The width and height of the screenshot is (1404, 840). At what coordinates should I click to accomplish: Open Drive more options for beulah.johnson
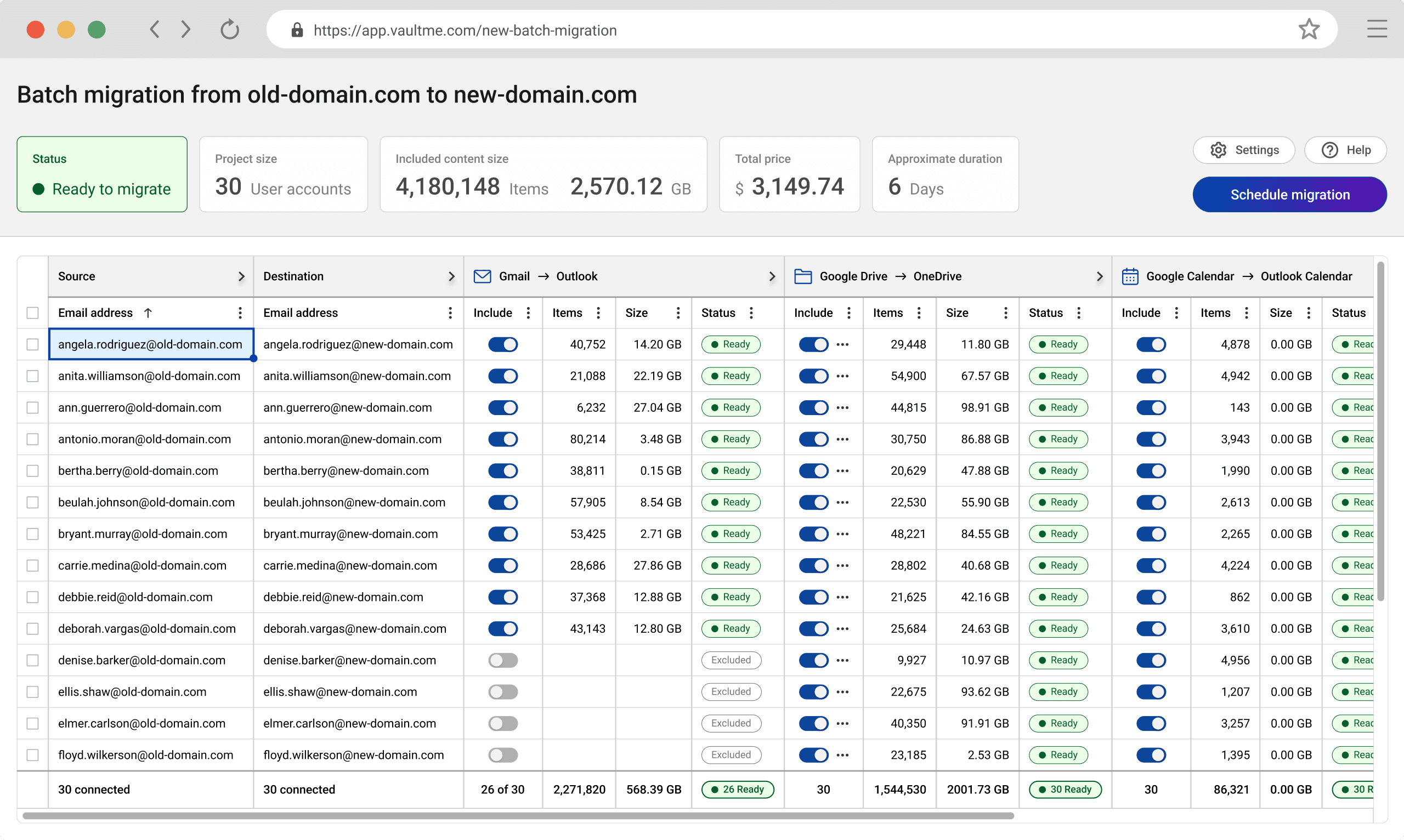click(842, 502)
